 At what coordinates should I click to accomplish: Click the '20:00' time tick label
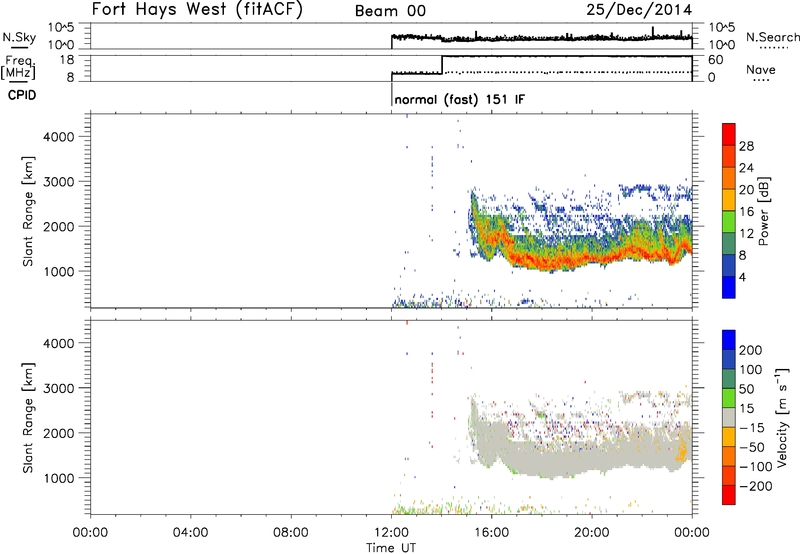pyautogui.click(x=591, y=533)
